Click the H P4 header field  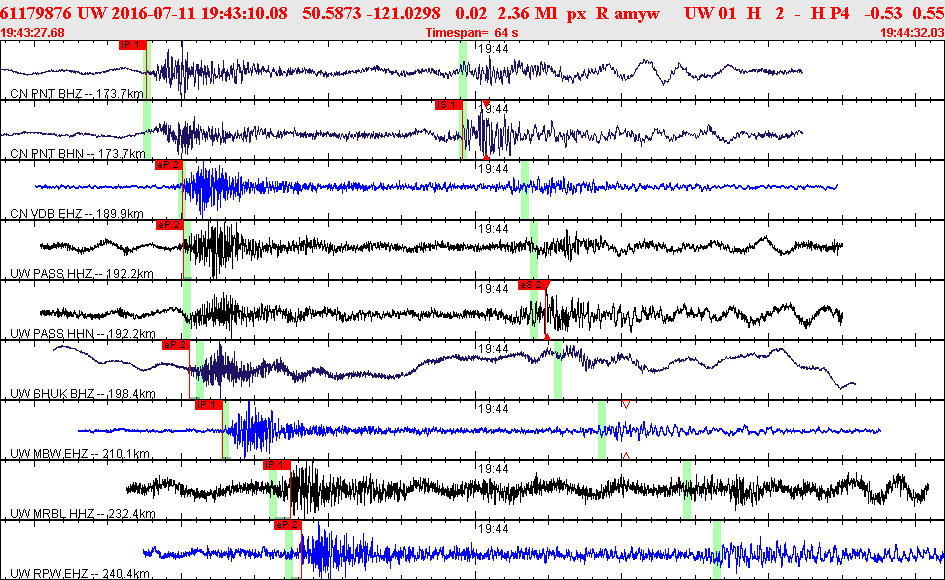(x=830, y=13)
